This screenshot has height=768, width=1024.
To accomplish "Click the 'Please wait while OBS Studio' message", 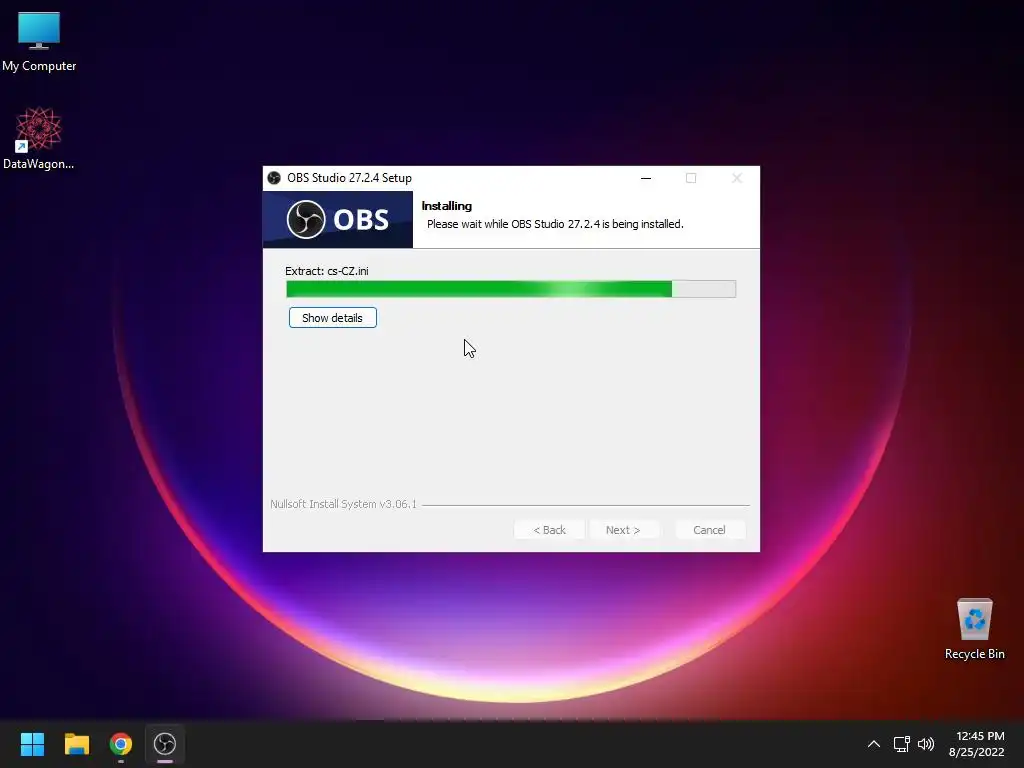I will tap(555, 224).
